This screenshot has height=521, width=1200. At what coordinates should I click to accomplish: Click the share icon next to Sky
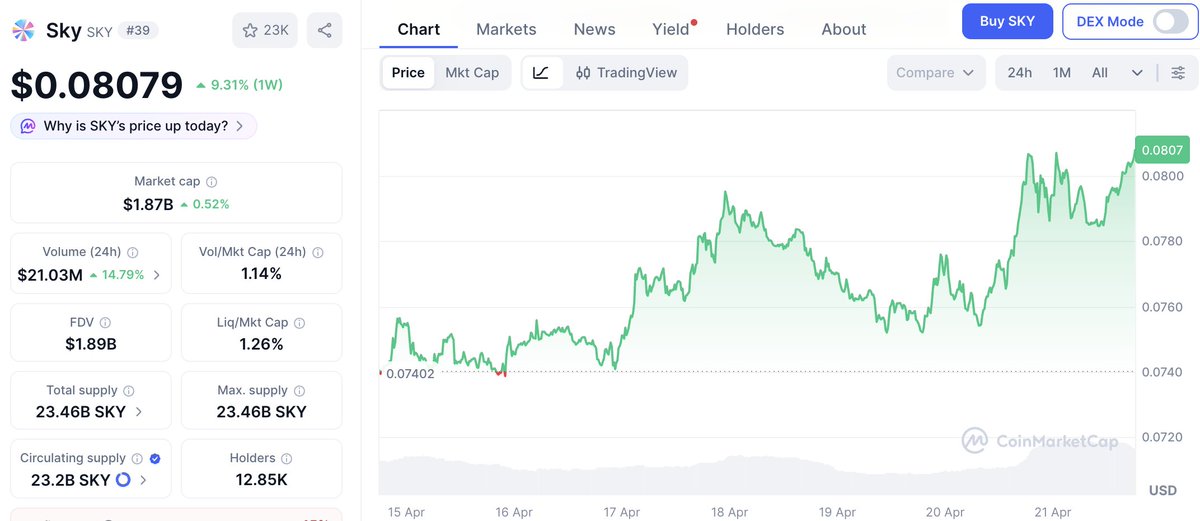(x=325, y=30)
